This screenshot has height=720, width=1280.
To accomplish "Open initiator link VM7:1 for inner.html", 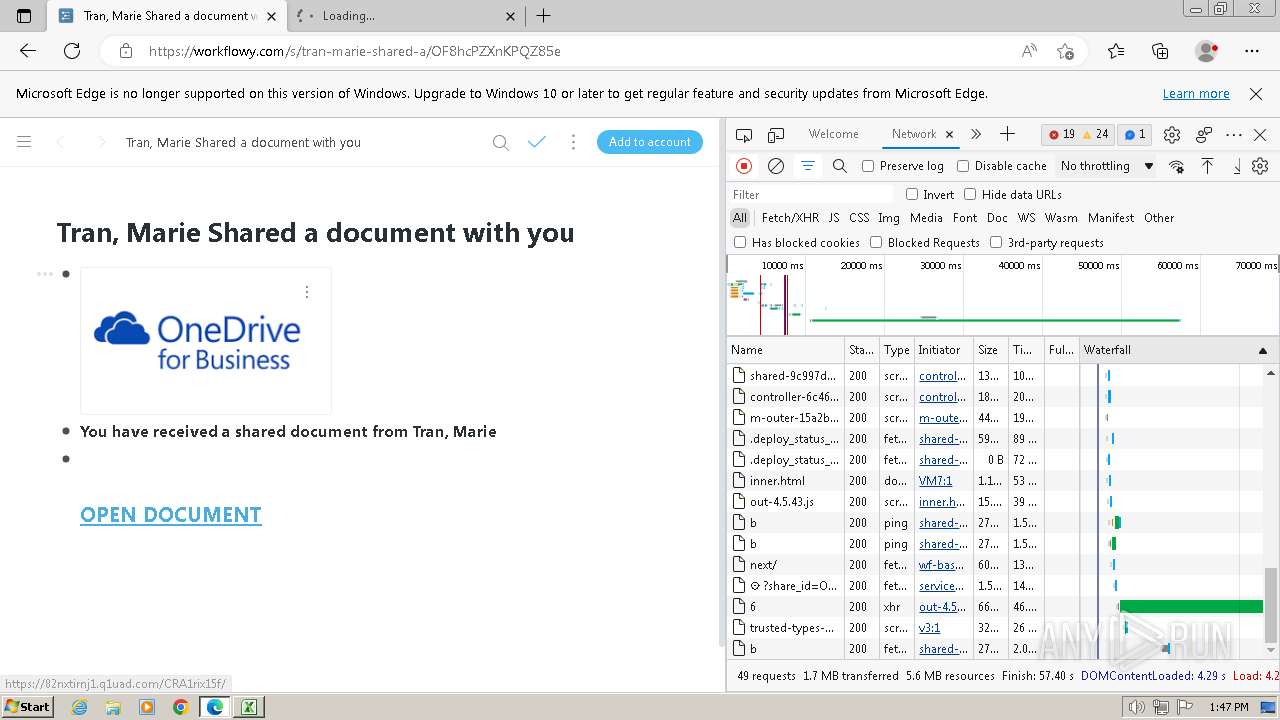I will [x=936, y=481].
